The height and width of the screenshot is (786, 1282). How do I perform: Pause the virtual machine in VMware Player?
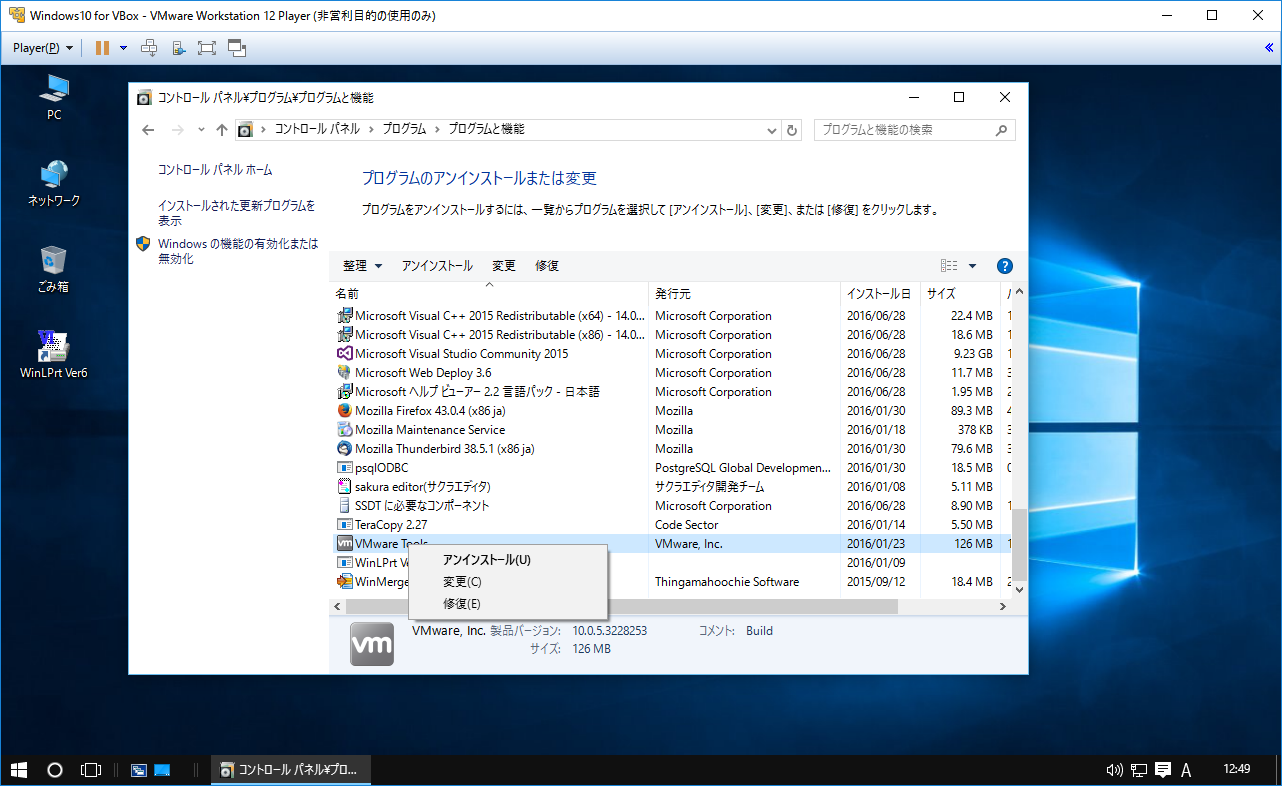click(102, 48)
